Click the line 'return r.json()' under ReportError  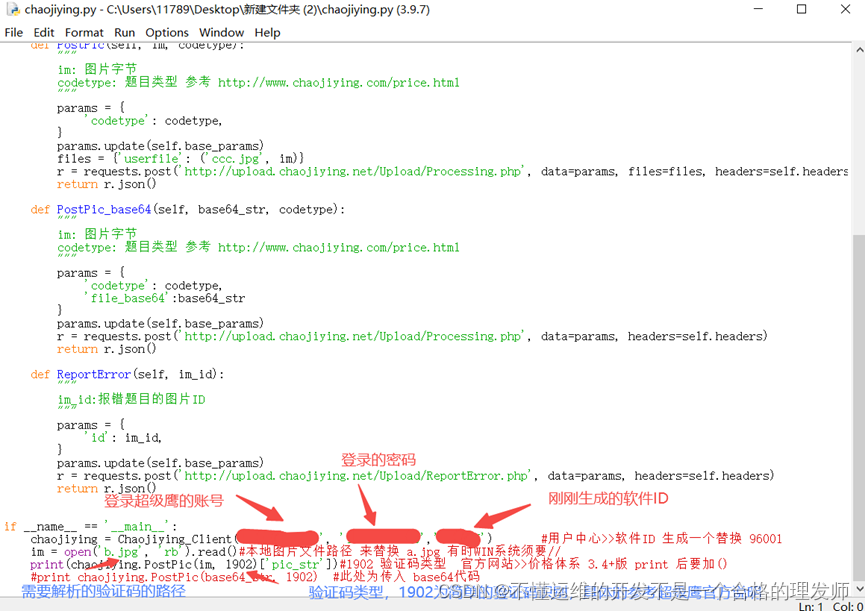pyautogui.click(x=106, y=489)
